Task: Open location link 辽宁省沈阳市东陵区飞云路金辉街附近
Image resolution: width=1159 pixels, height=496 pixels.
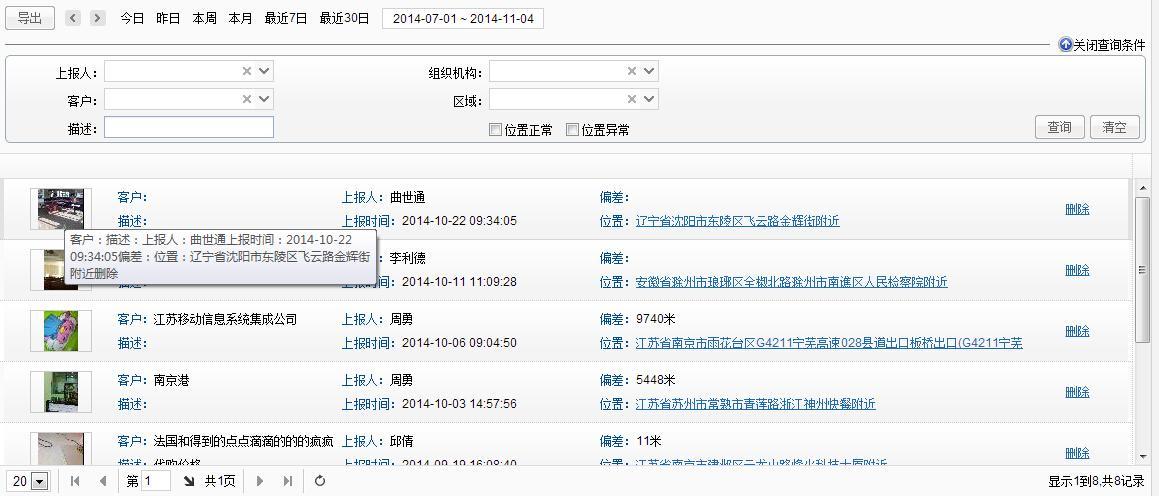Action: click(737, 221)
